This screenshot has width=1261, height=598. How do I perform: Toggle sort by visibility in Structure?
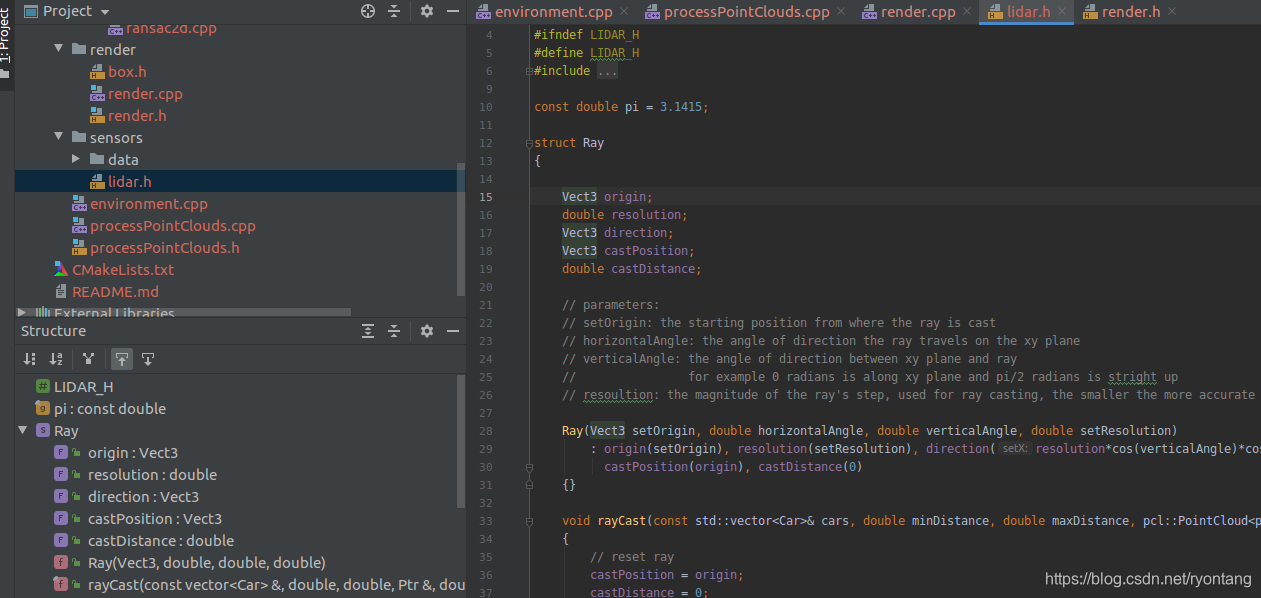click(30, 358)
